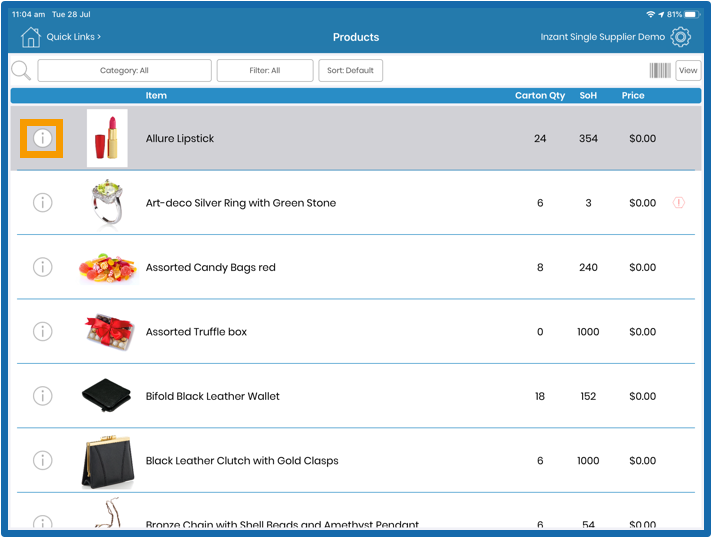Open info for Assorted Truffle box
Viewport: 712px width, 537px height.
(x=42, y=331)
